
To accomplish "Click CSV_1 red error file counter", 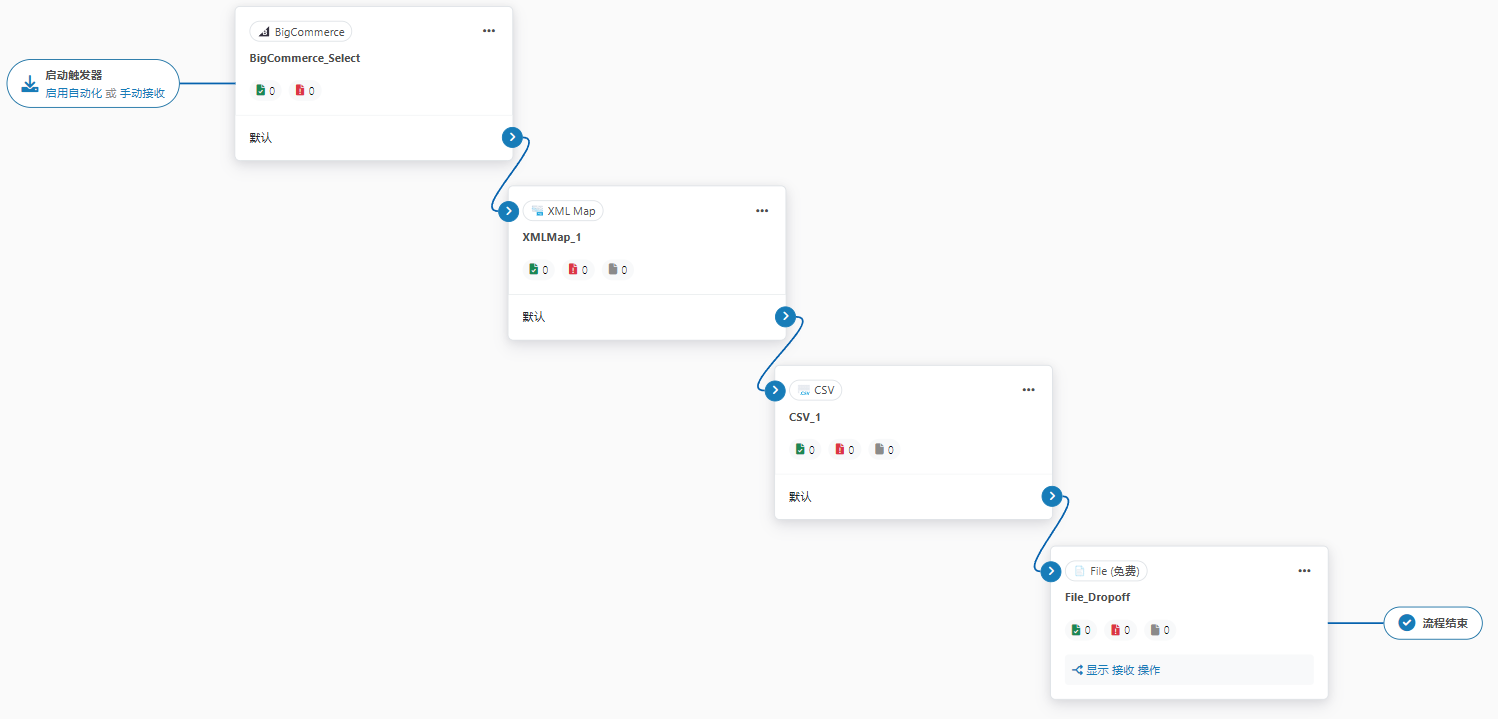I will [x=845, y=450].
